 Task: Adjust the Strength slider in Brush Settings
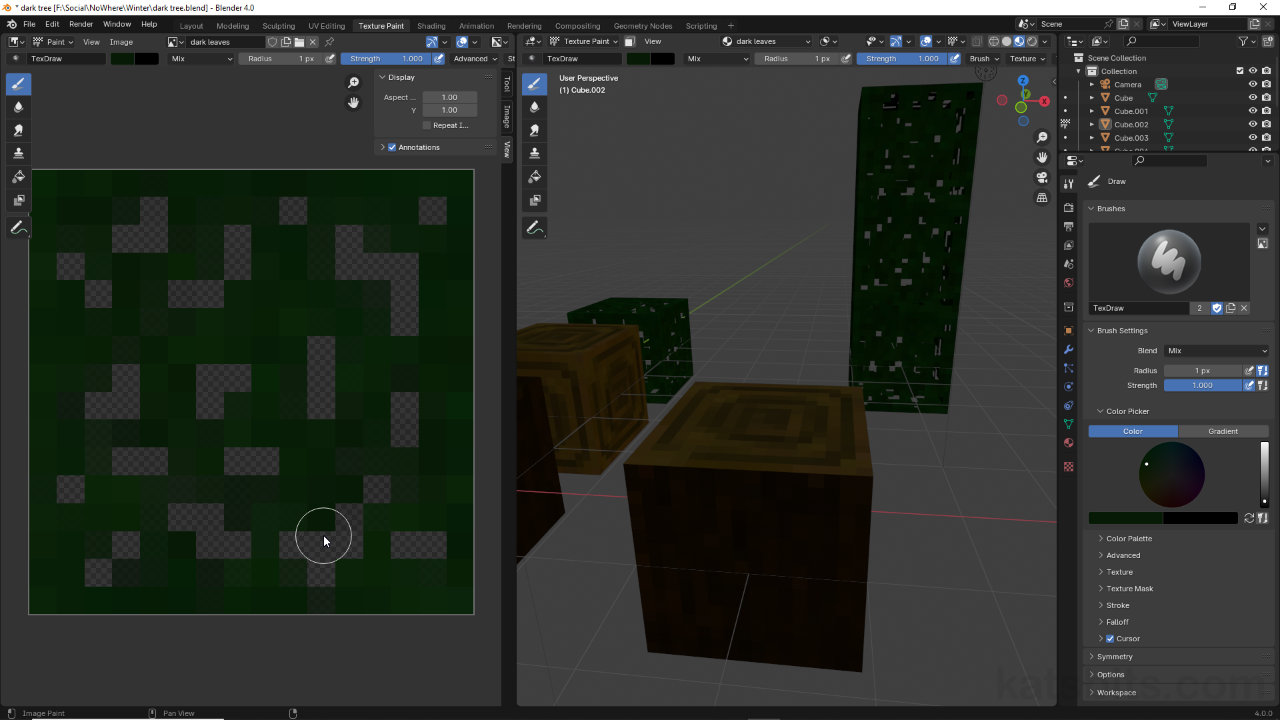[1202, 385]
